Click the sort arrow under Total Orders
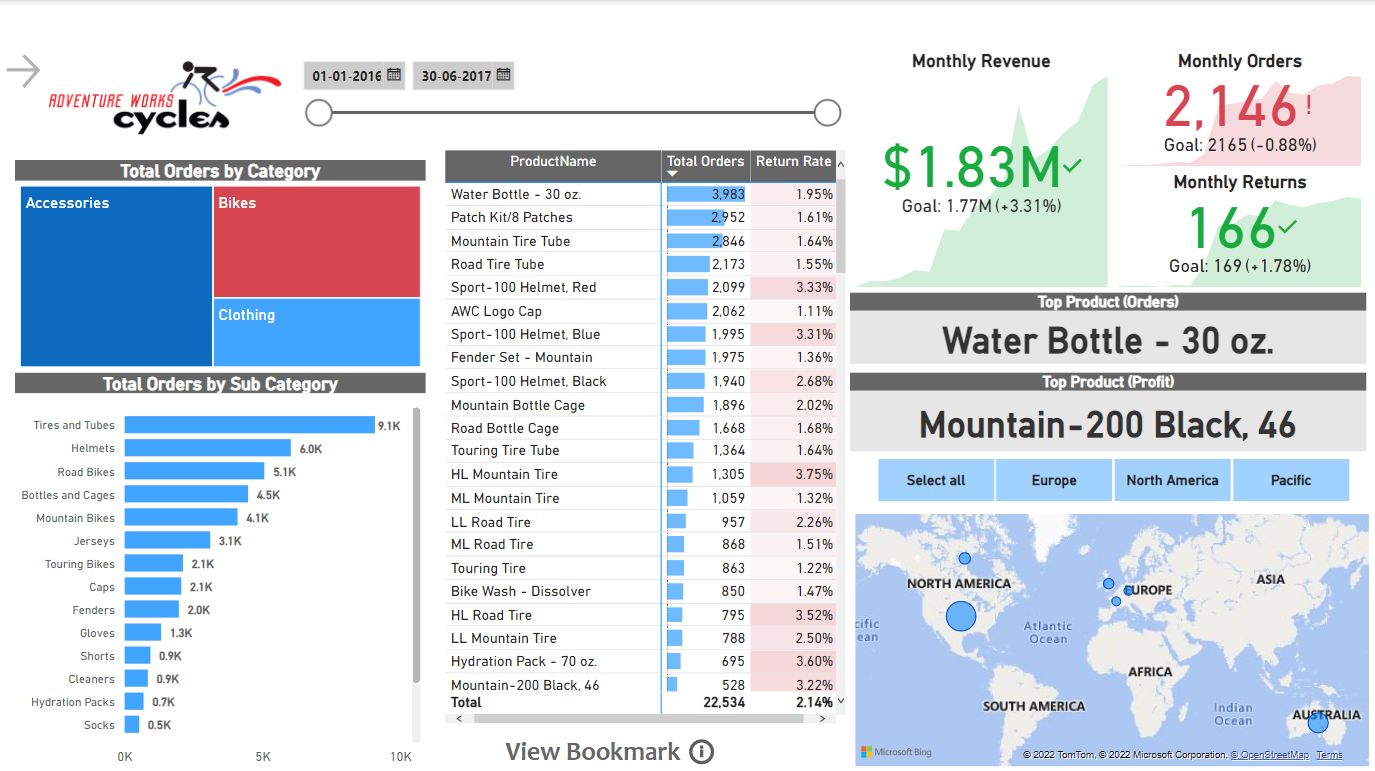This screenshot has height=771, width=1375. point(673,174)
